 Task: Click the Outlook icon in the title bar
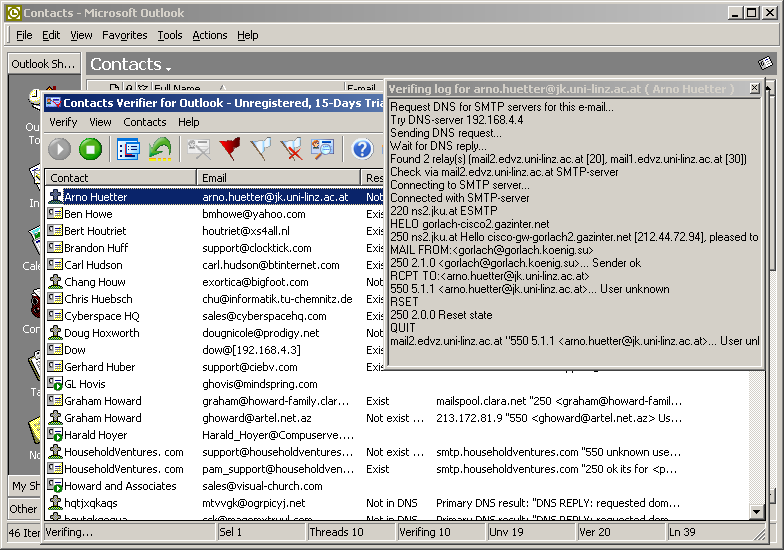[x=14, y=12]
